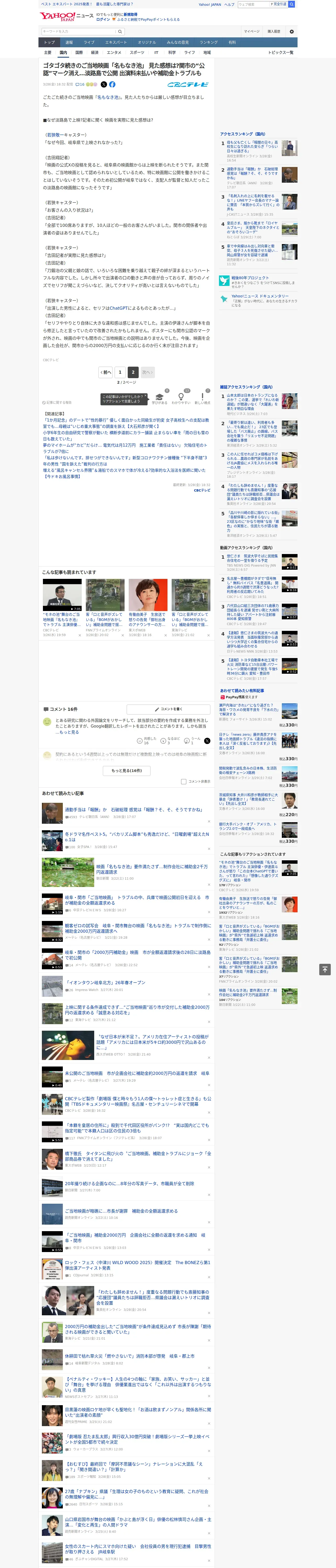Share the article on Facebook

(x=112, y=85)
